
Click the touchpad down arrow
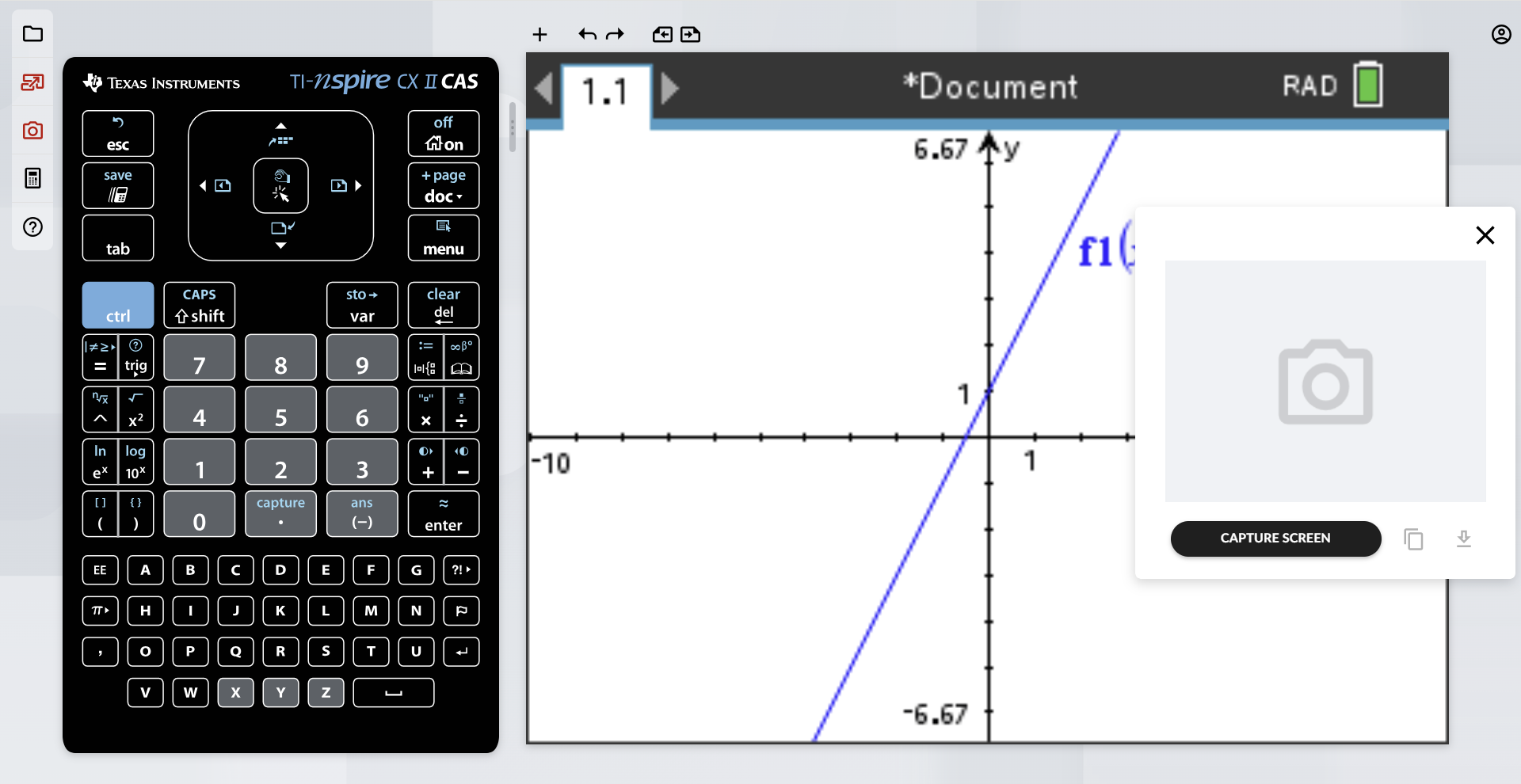[280, 244]
